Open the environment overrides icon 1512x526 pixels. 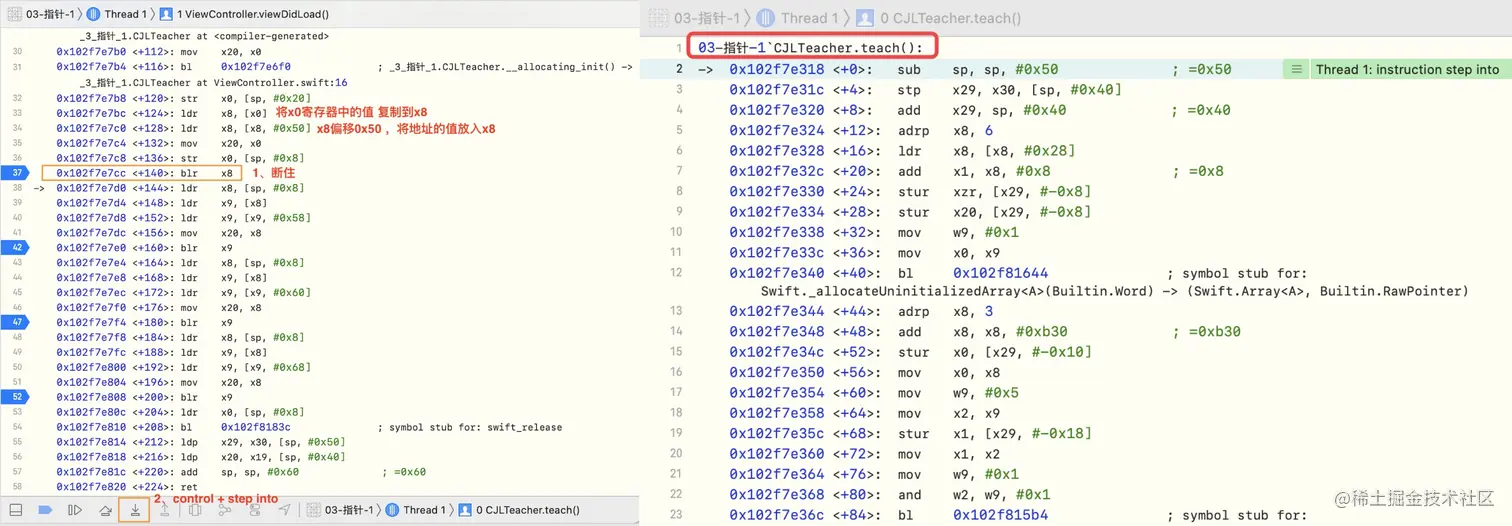[254, 510]
